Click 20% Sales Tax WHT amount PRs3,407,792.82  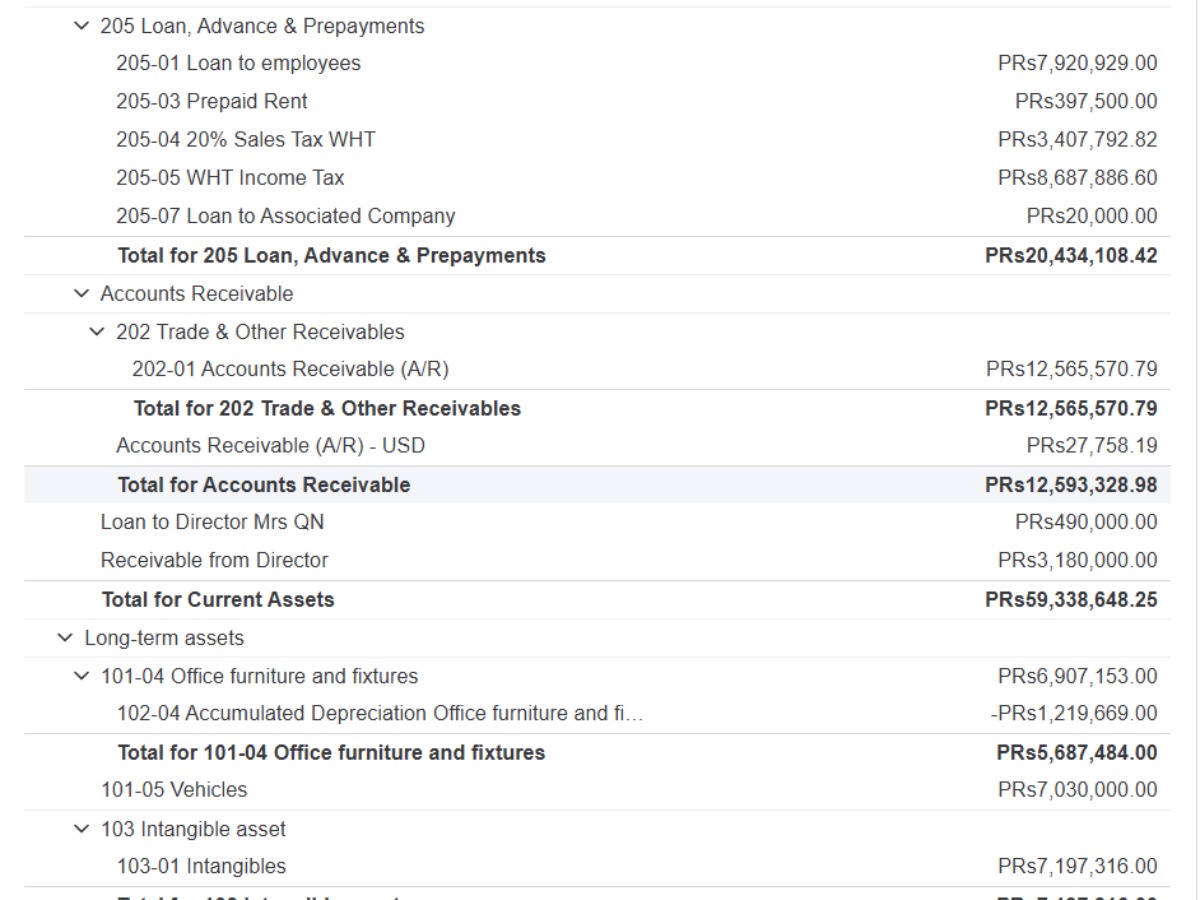[1077, 139]
